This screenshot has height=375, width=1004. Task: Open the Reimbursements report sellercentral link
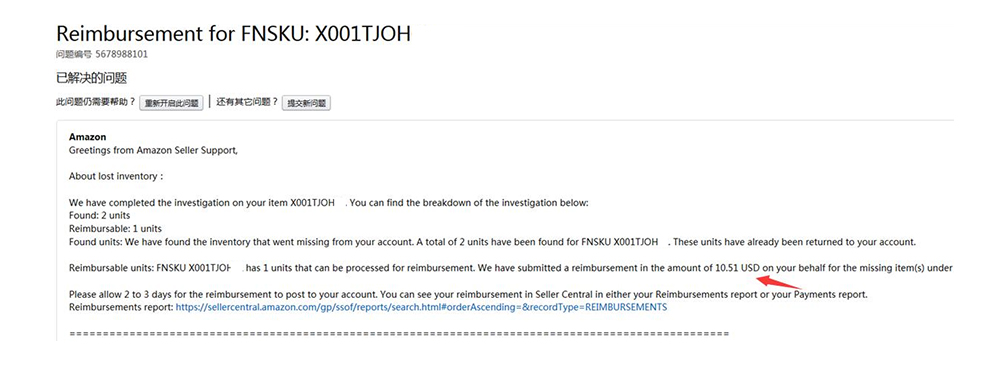point(421,307)
